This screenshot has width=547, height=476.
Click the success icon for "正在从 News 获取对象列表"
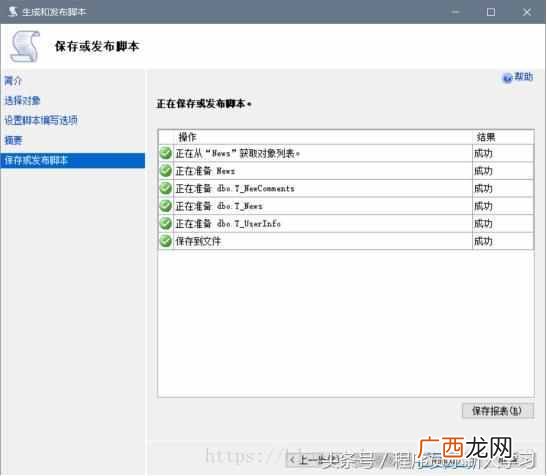(166, 153)
